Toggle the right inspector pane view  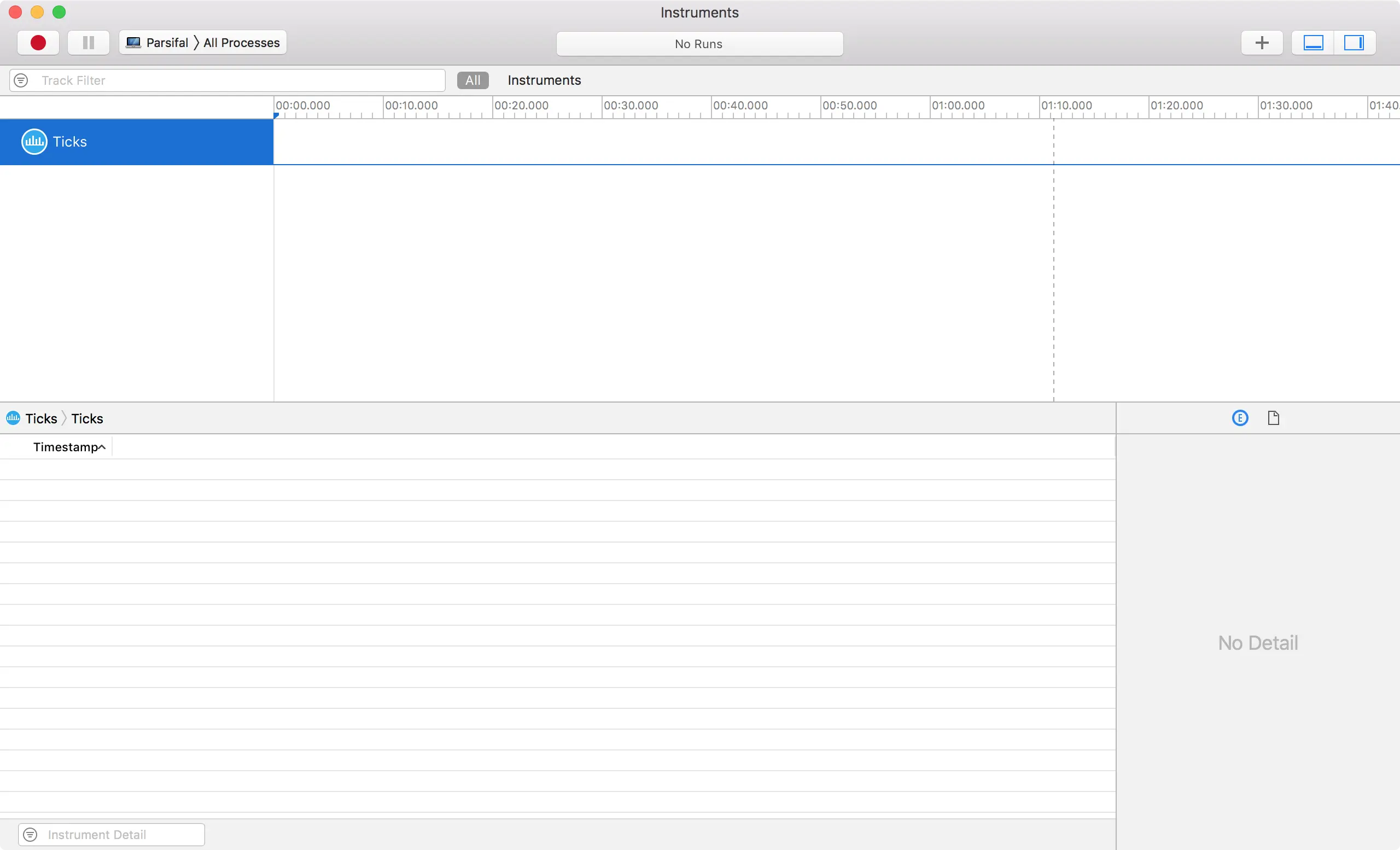tap(1354, 43)
